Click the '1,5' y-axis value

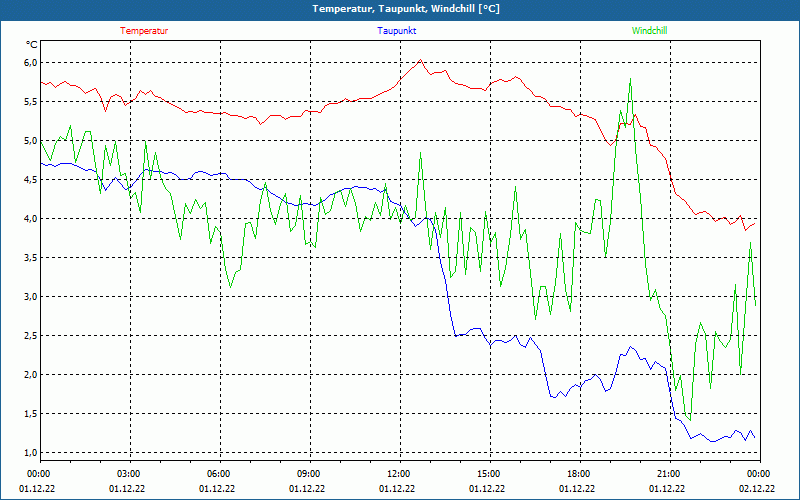click(31, 414)
